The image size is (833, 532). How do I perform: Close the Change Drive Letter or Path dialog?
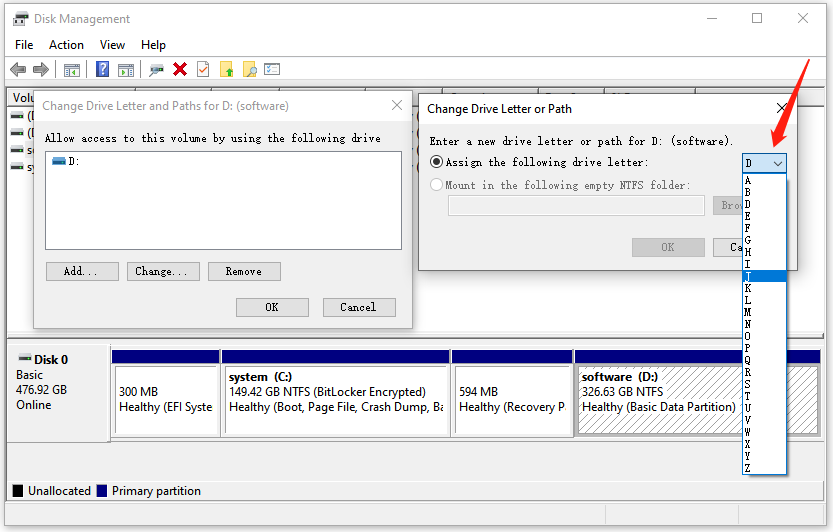(781, 108)
